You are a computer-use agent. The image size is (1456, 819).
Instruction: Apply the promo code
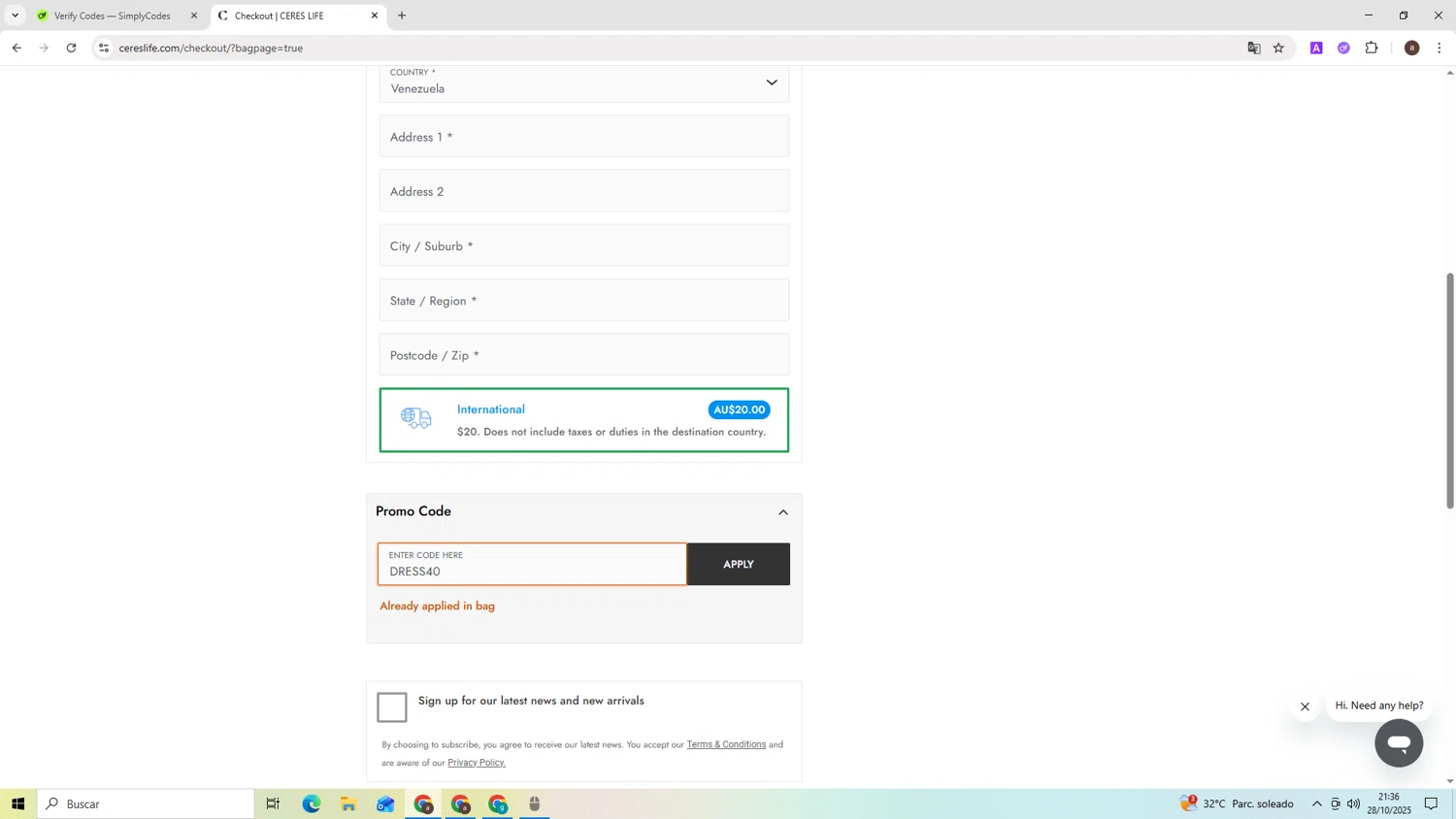click(739, 564)
